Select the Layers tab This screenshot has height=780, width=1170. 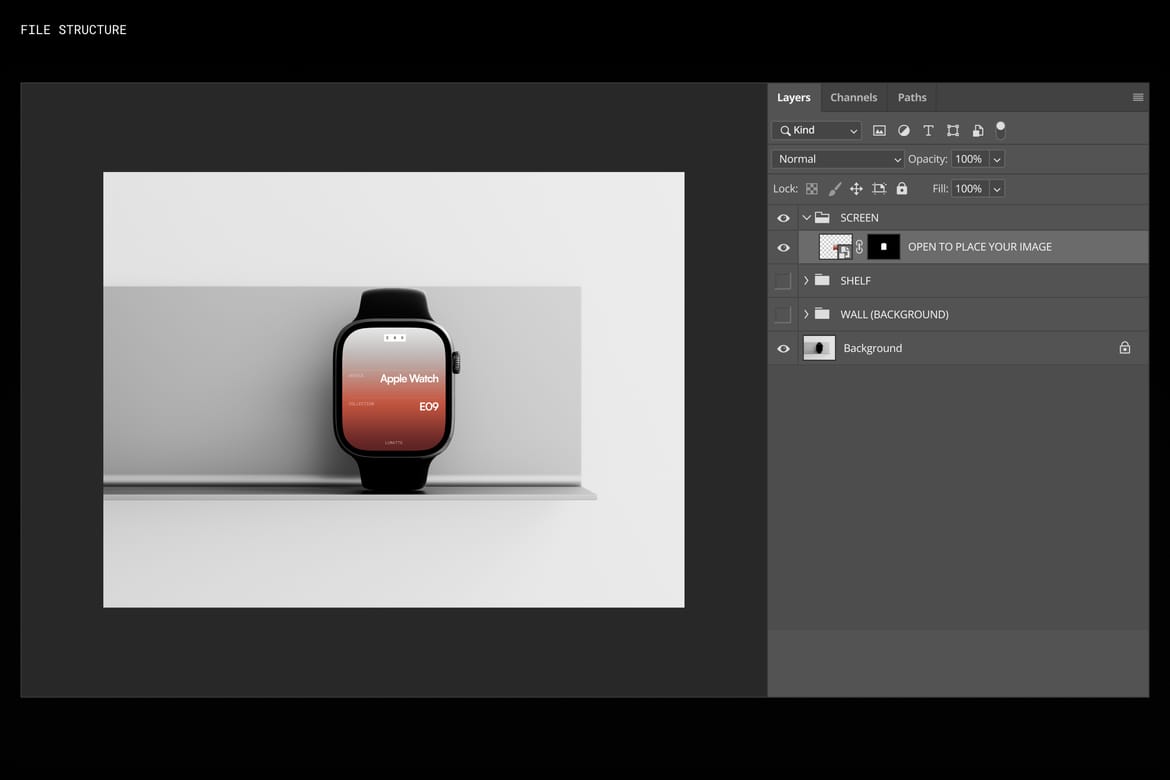click(793, 98)
